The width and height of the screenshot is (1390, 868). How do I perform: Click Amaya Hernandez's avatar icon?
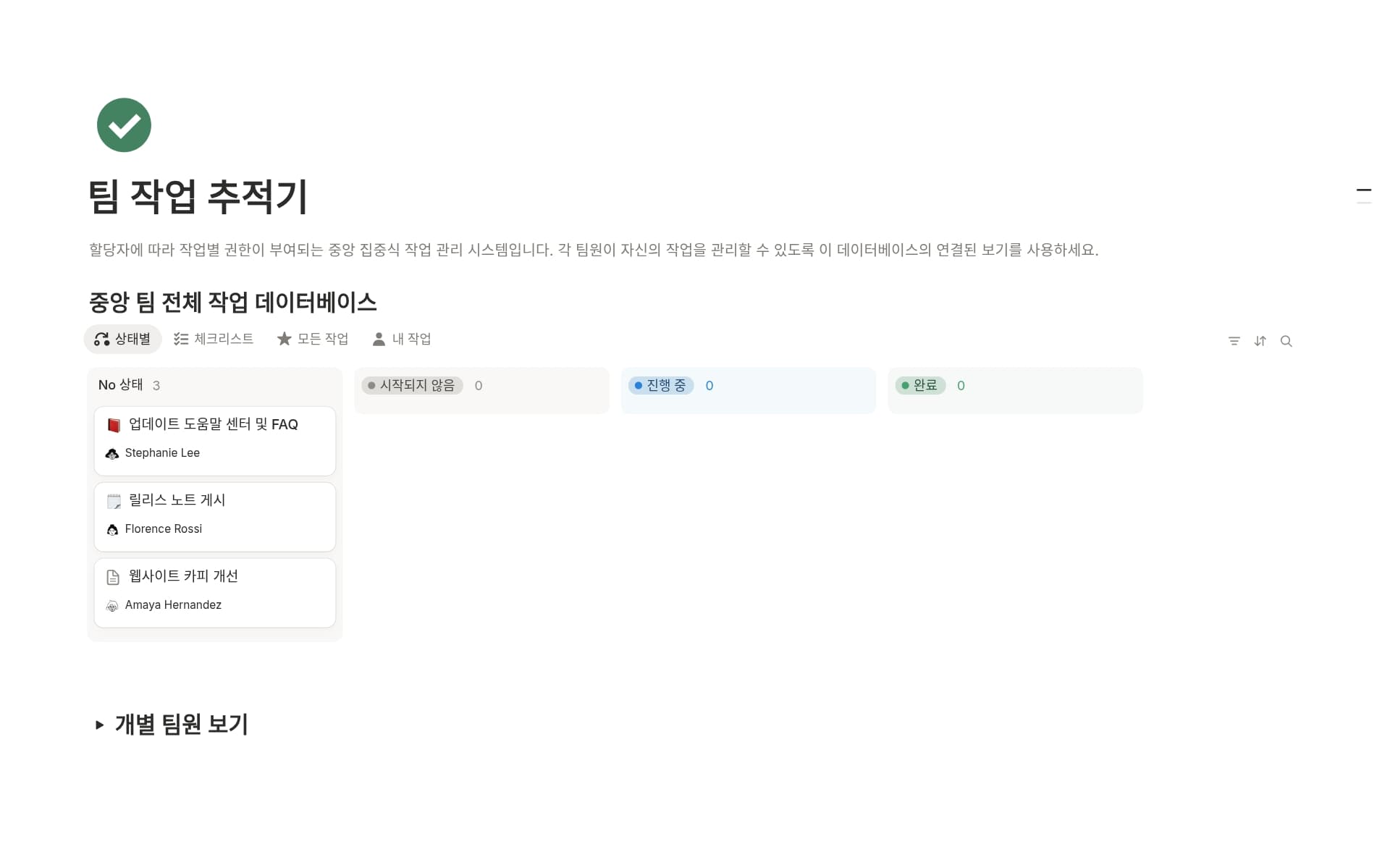click(112, 606)
